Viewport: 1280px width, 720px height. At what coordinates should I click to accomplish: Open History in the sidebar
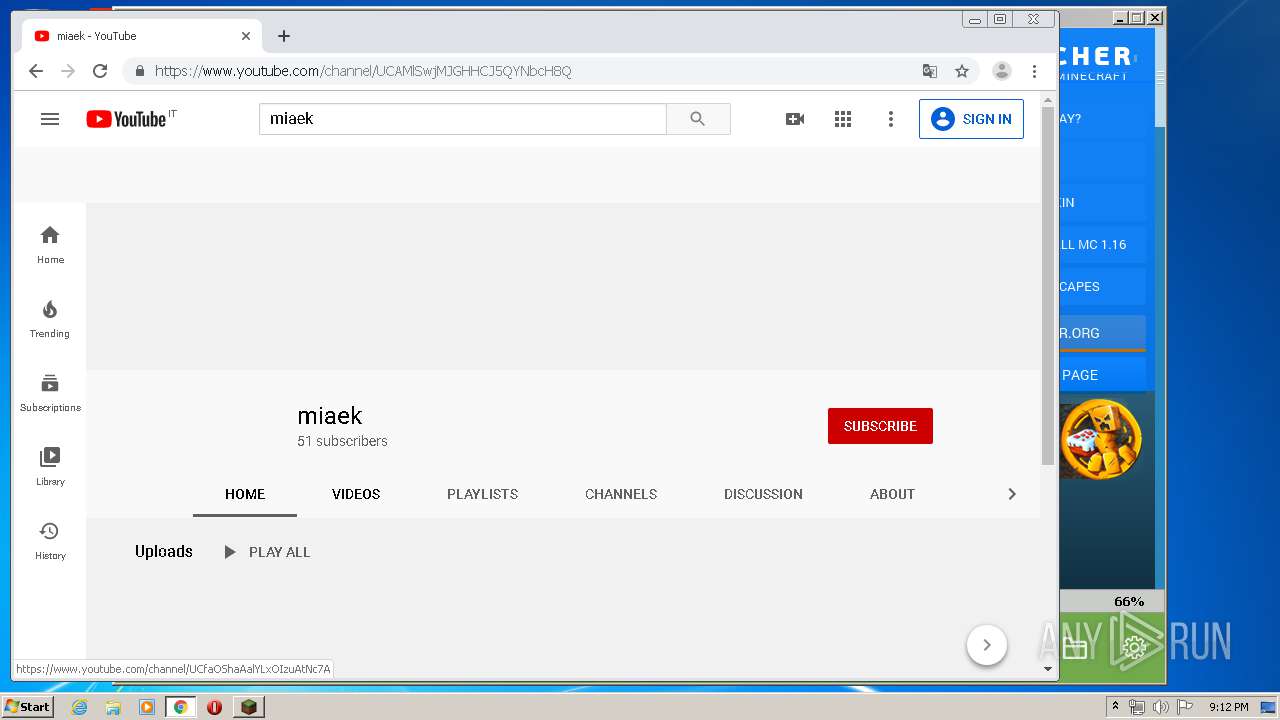pos(50,541)
